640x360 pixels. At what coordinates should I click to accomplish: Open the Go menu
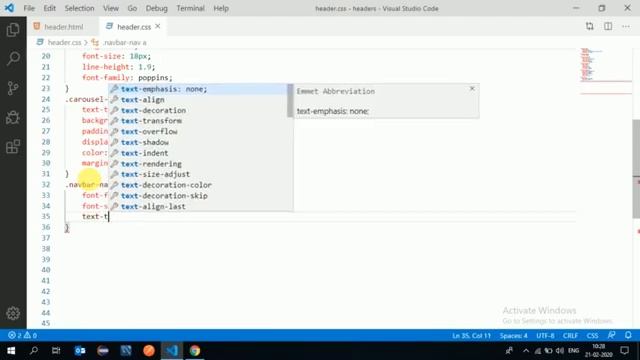tap(132, 8)
